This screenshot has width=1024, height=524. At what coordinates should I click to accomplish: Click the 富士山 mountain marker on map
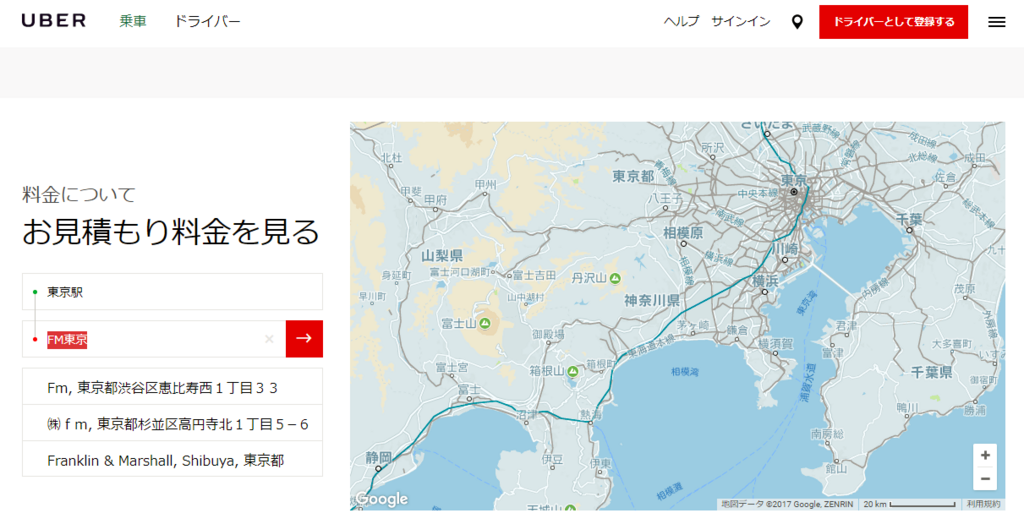pos(485,323)
